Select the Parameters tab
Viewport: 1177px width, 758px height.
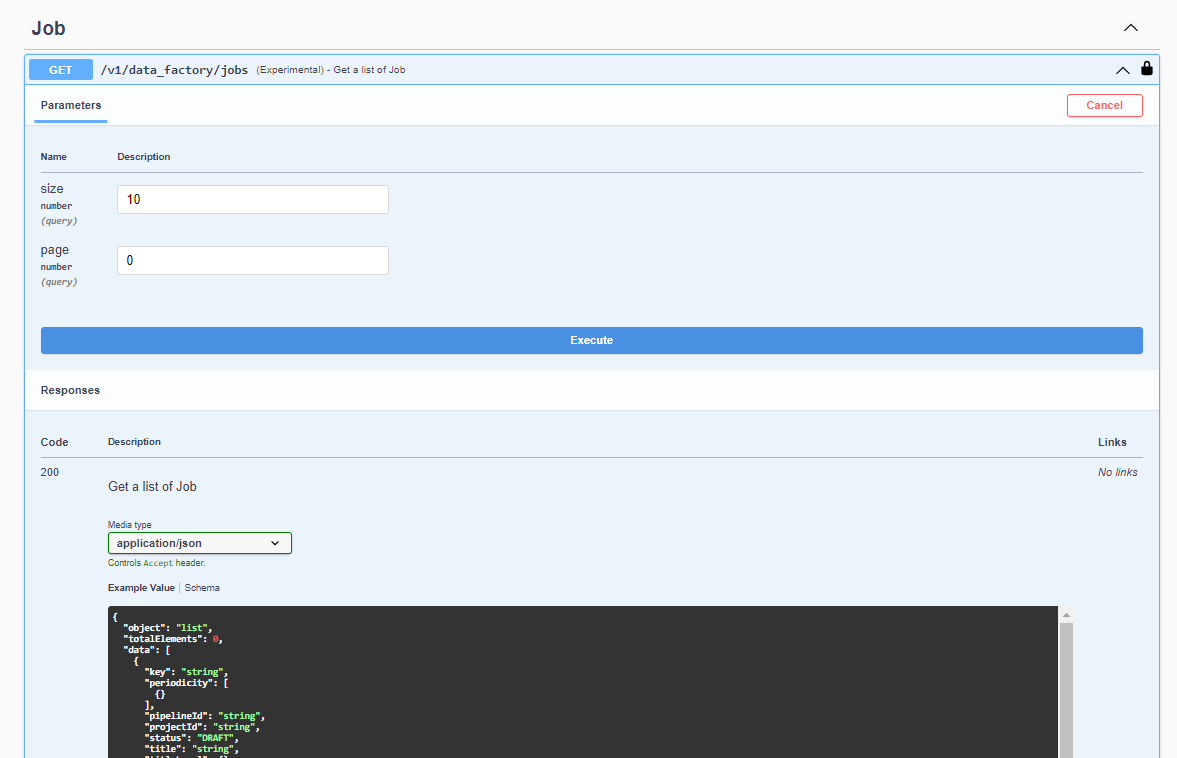point(71,105)
